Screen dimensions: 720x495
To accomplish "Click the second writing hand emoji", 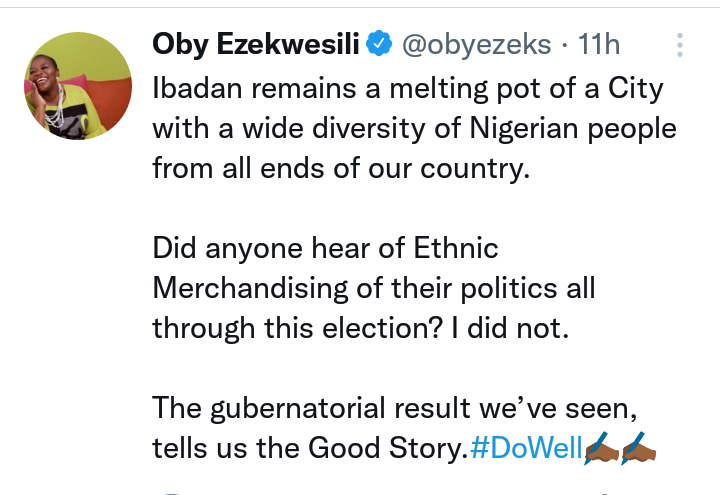I will tap(639, 449).
